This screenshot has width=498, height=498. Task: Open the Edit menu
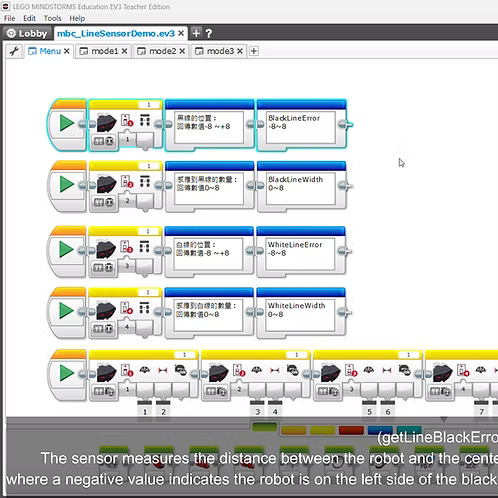coord(29,18)
